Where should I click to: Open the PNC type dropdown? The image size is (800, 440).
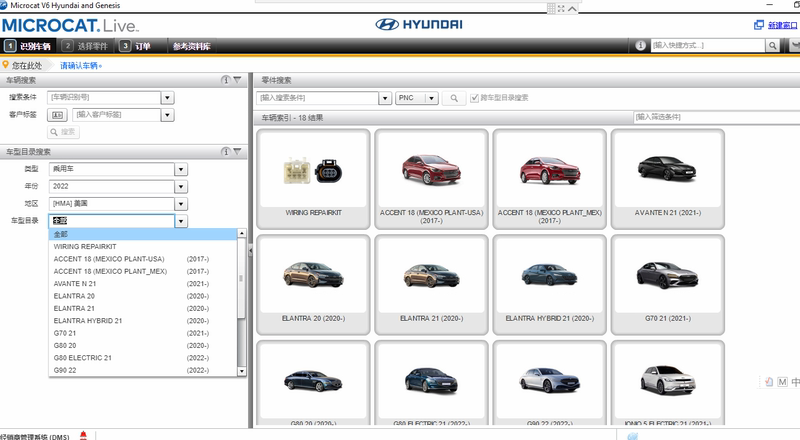[x=417, y=98]
